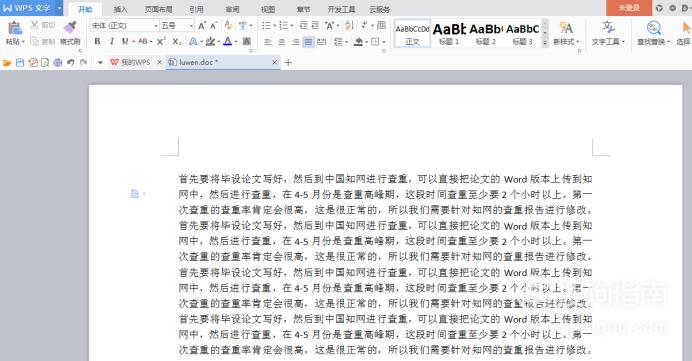Screen dimensions: 692x361
Task: Apply text highlight color pen
Action: pos(210,41)
